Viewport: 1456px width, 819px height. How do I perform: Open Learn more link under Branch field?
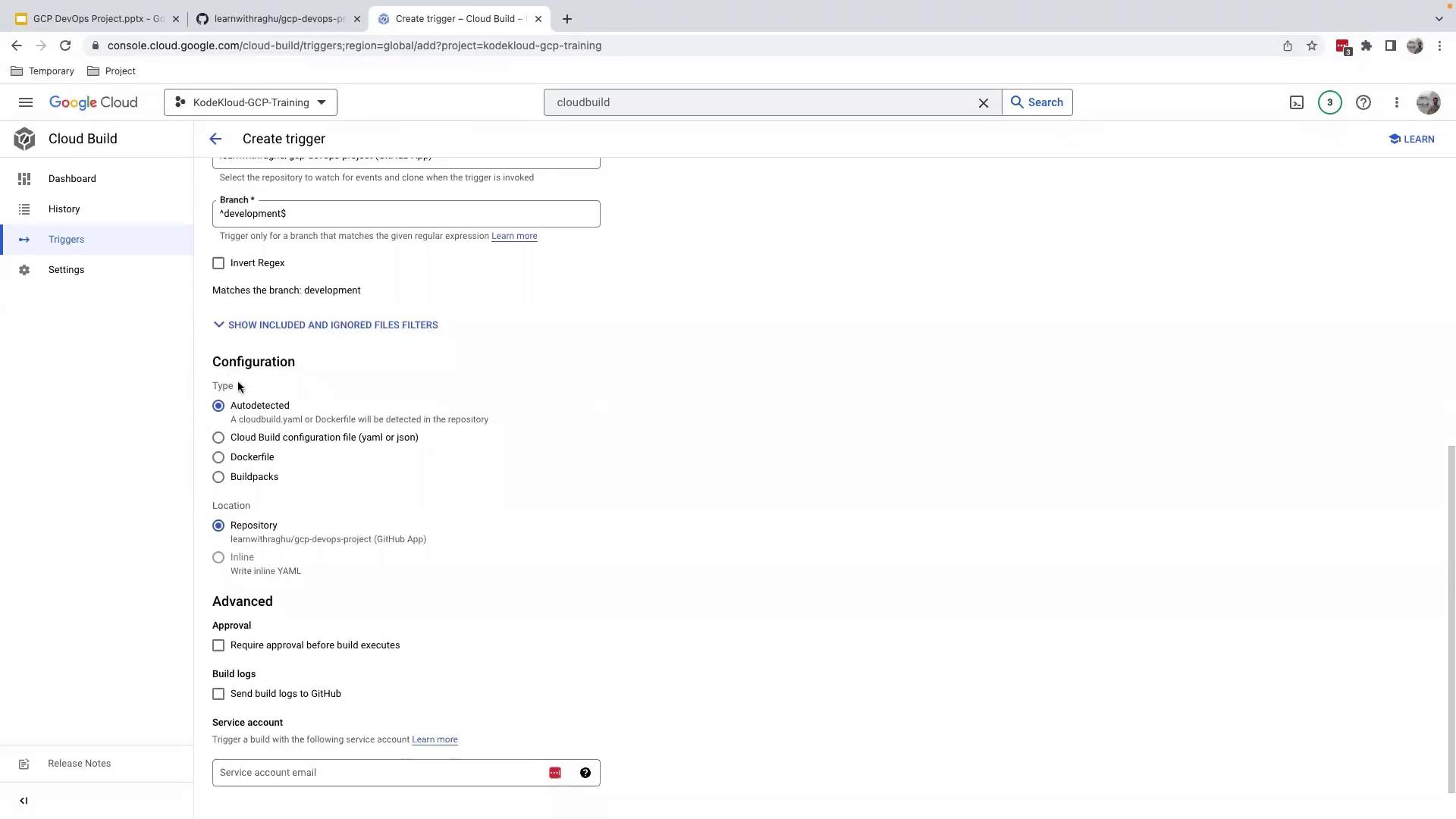pos(514,236)
